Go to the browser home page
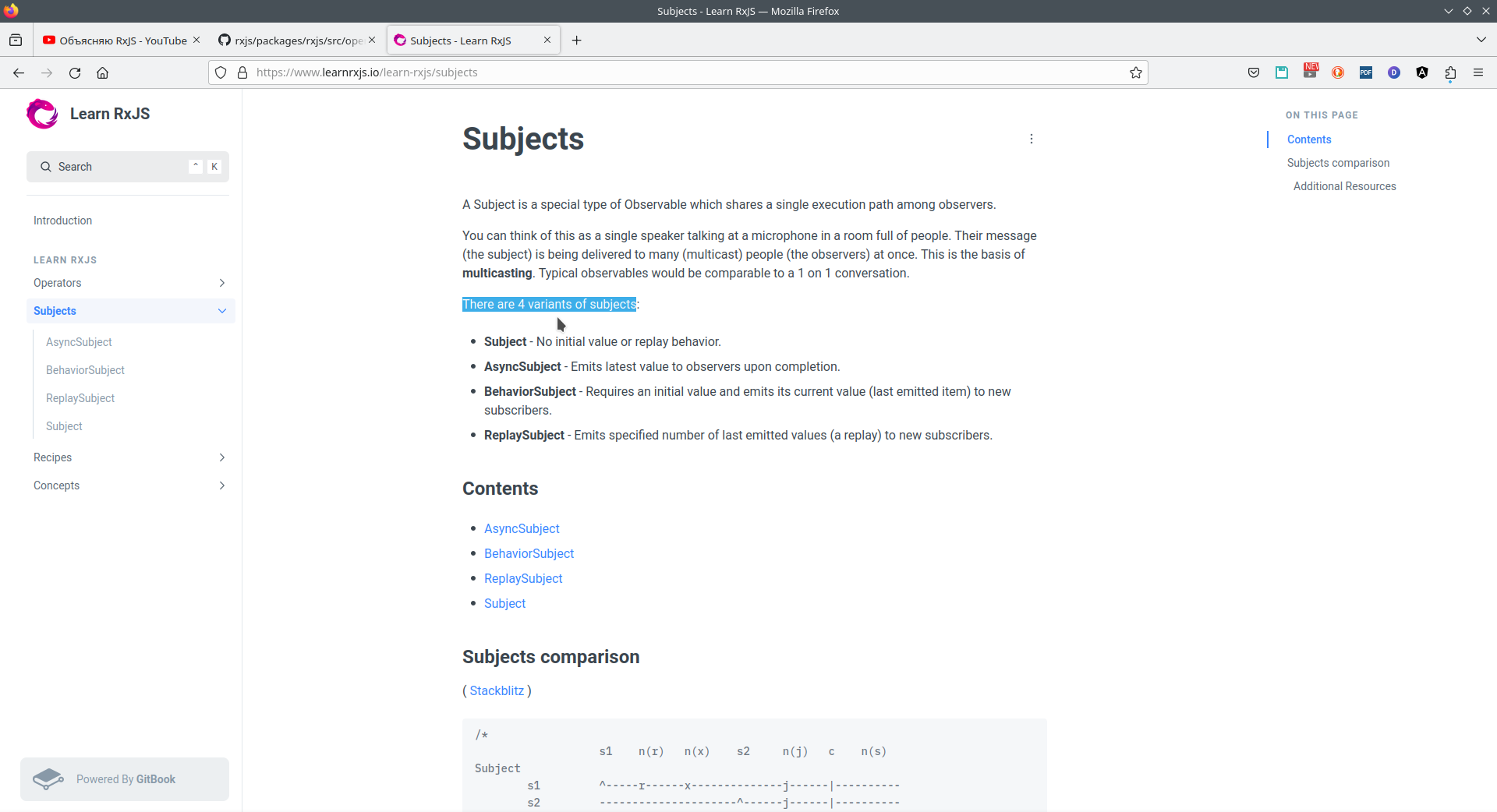This screenshot has width=1497, height=812. point(102,72)
